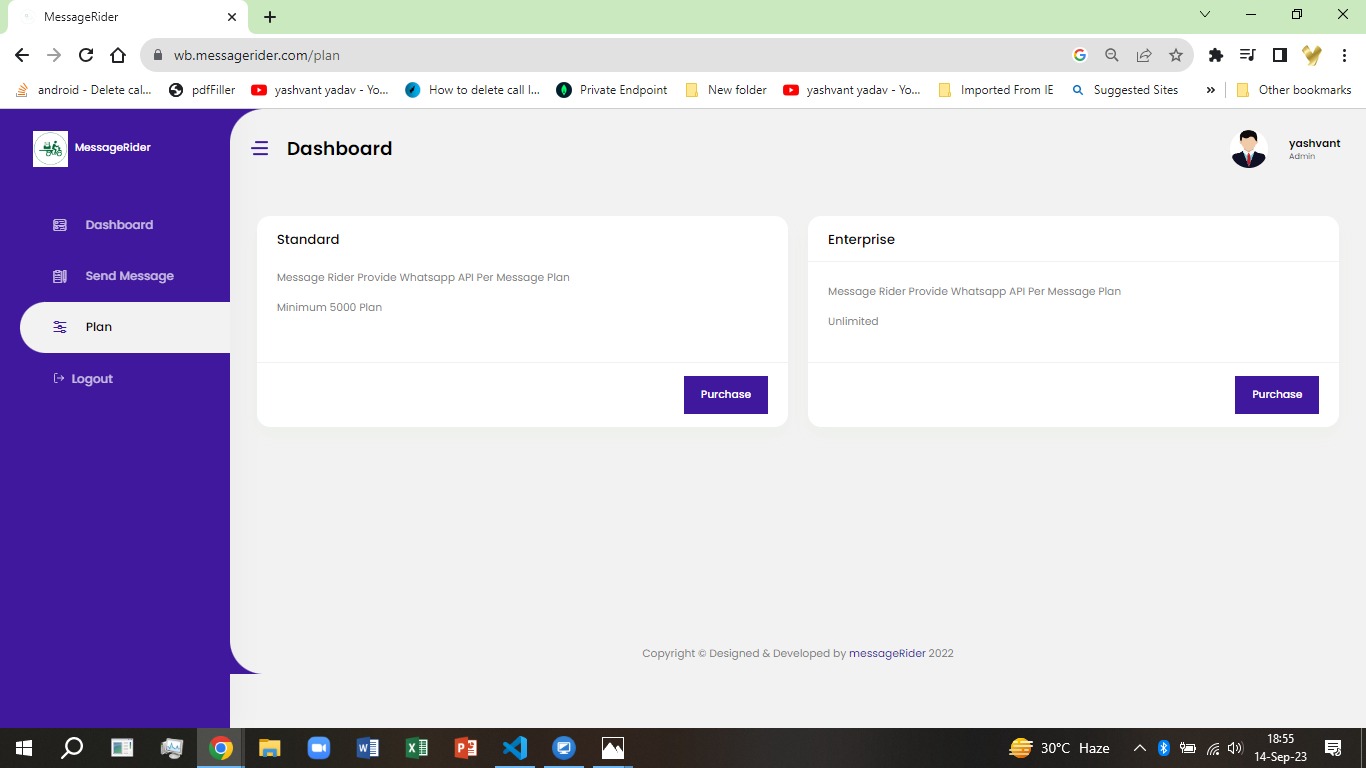This screenshot has width=1366, height=768.
Task: Open the Suggested Sites bookmark
Action: [1125, 90]
